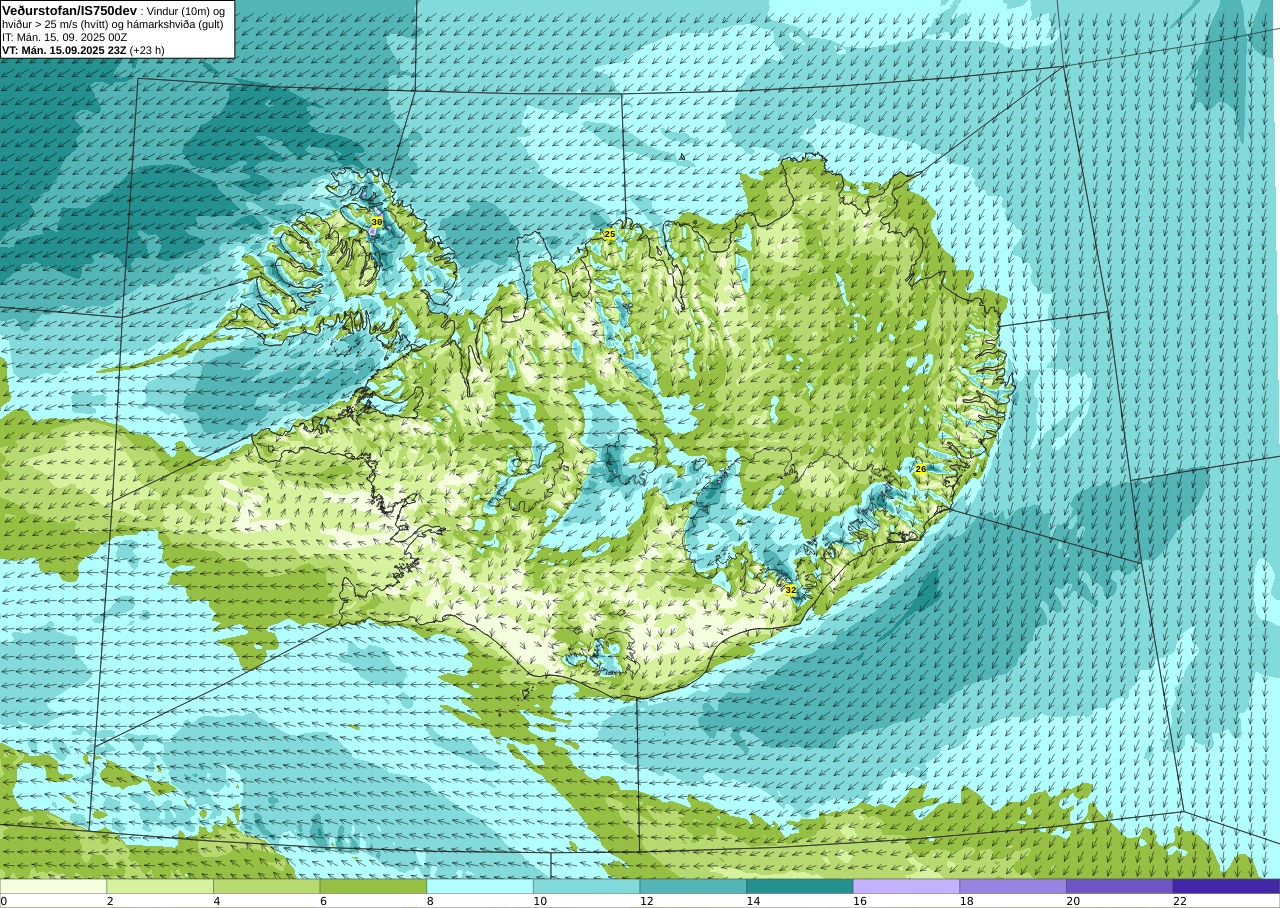This screenshot has width=1280, height=908.
Task: Click the 'hámarkshviða (gult)' description text
Action: coord(175,24)
